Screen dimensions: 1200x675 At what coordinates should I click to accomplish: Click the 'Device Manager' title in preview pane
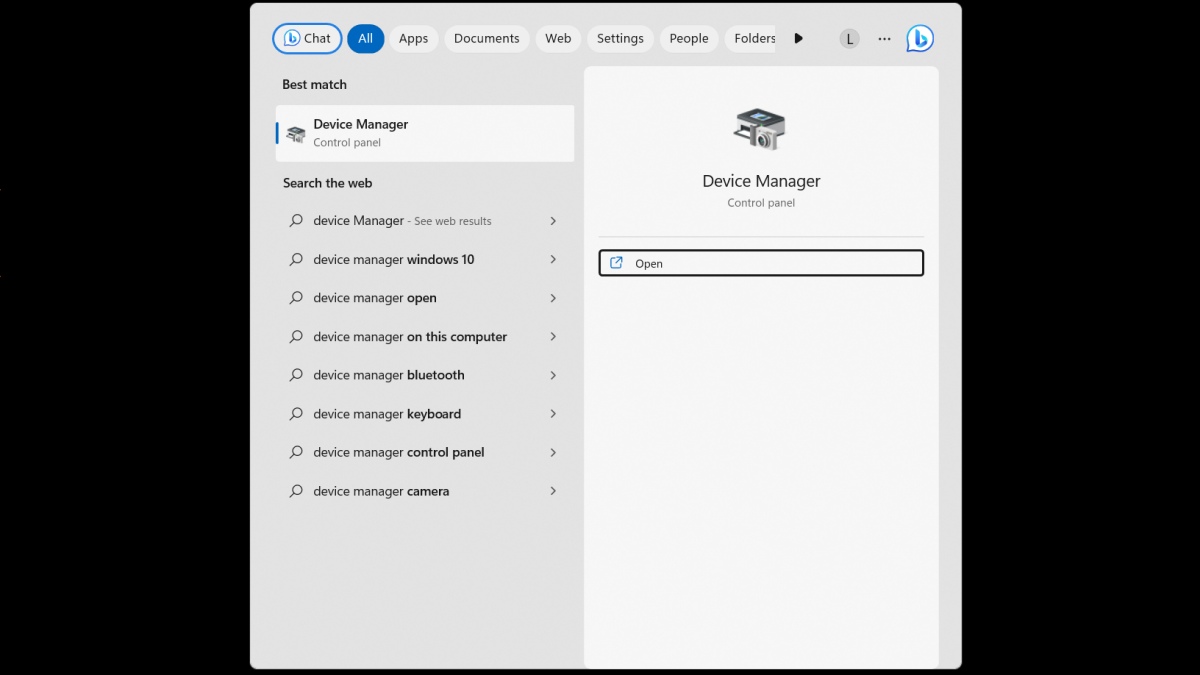click(x=761, y=181)
